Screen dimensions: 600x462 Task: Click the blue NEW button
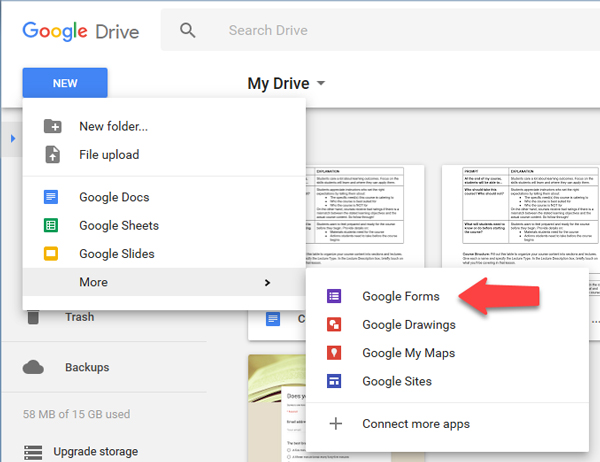pos(65,83)
